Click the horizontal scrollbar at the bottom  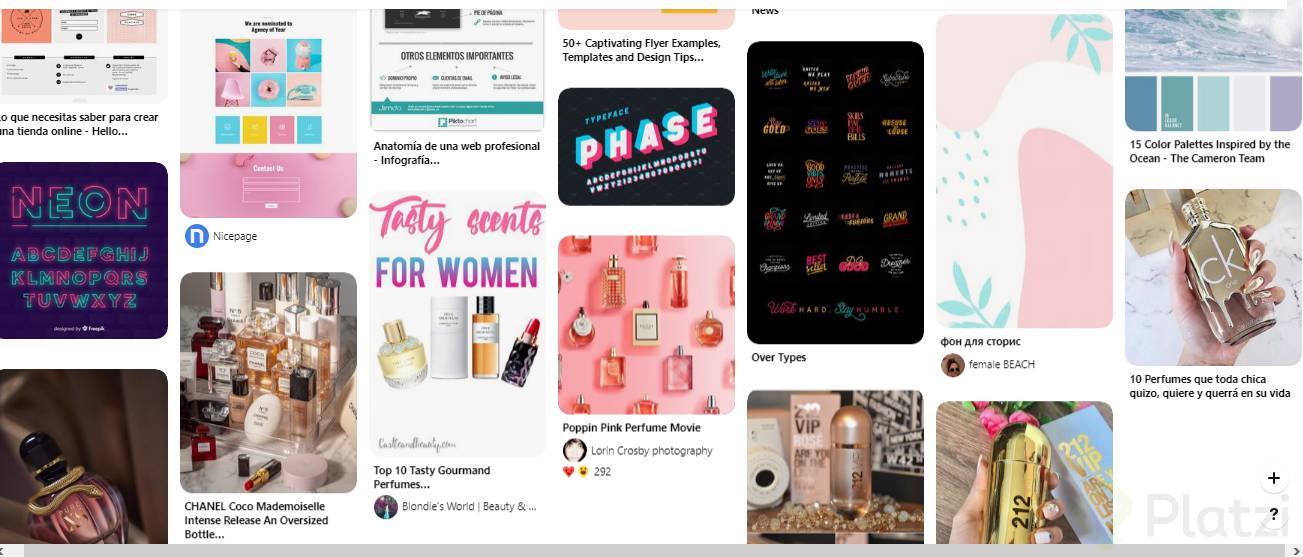[x=651, y=550]
